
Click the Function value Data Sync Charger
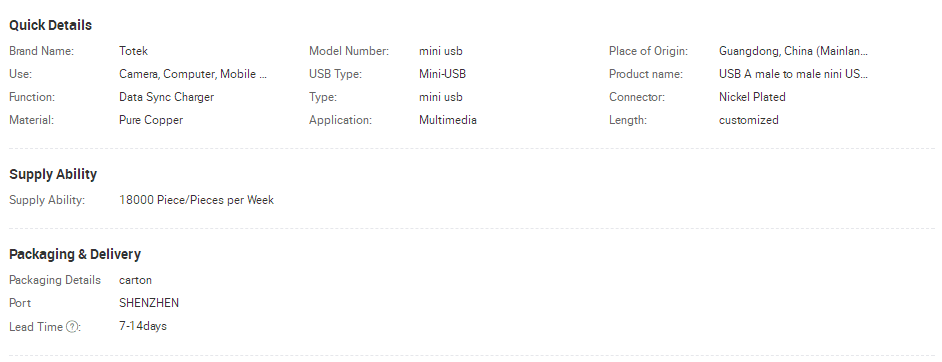166,97
